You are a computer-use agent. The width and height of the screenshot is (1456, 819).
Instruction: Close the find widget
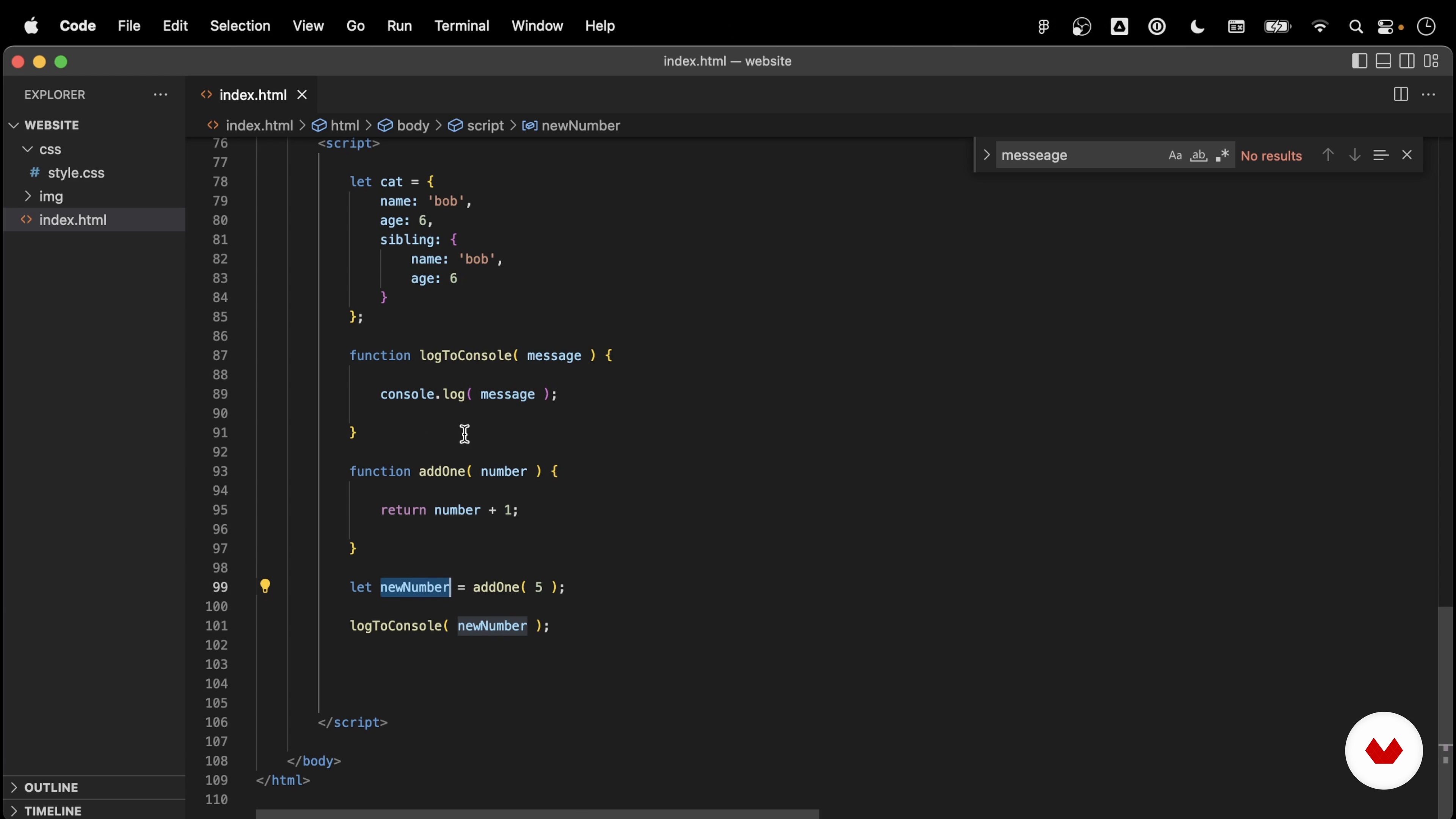(x=1407, y=155)
